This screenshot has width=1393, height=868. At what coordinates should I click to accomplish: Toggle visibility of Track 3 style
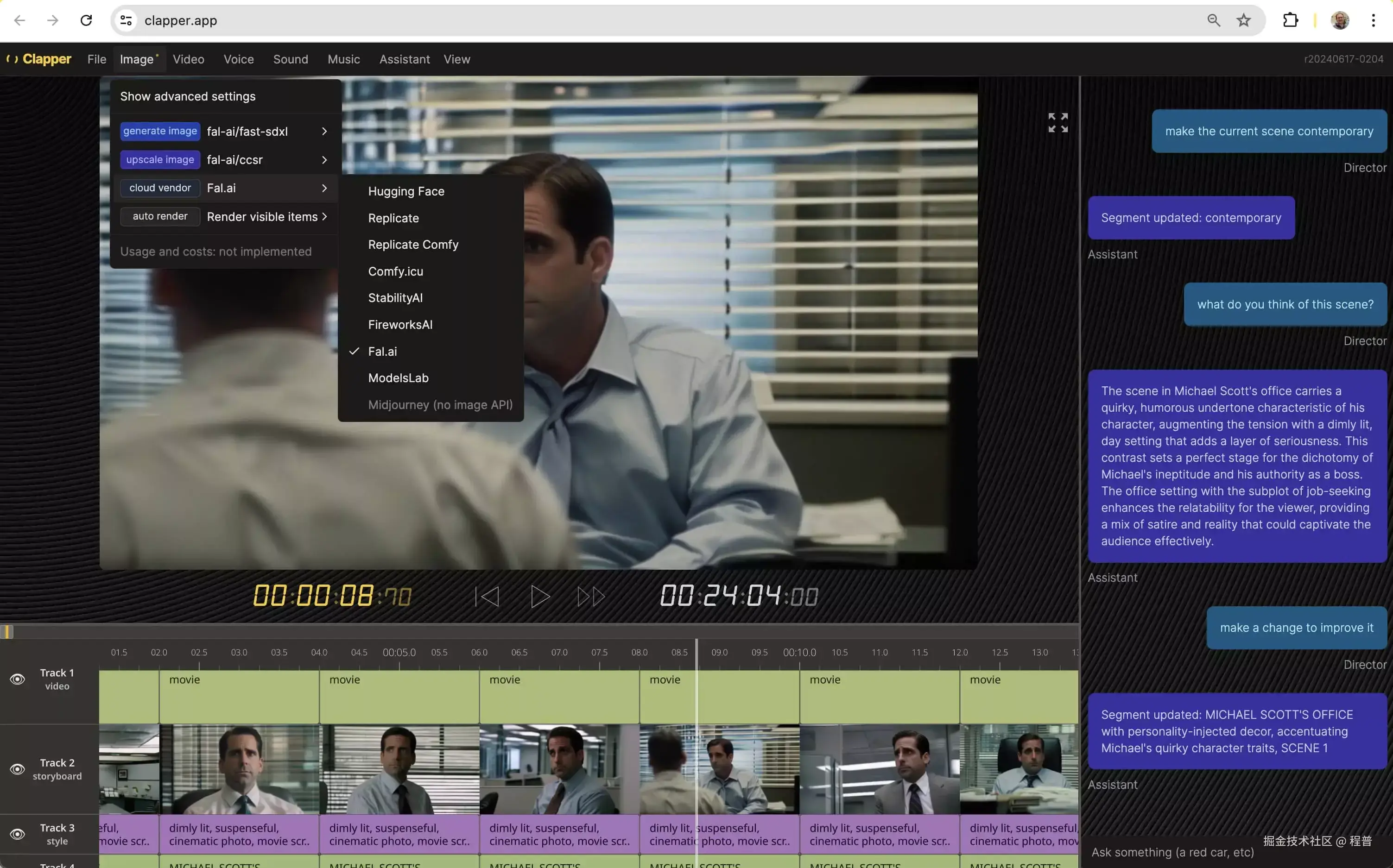click(18, 834)
